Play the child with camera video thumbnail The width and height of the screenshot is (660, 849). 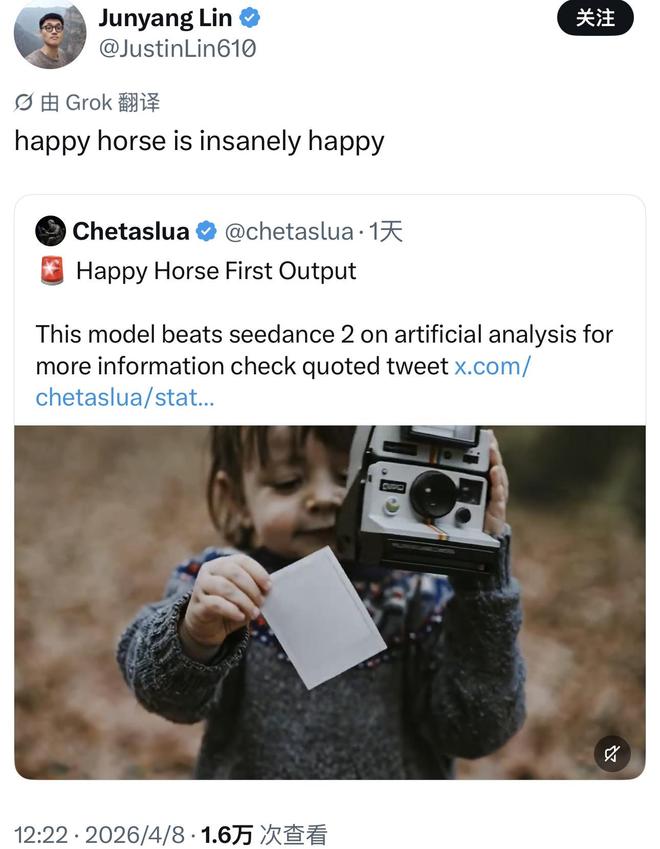330,602
